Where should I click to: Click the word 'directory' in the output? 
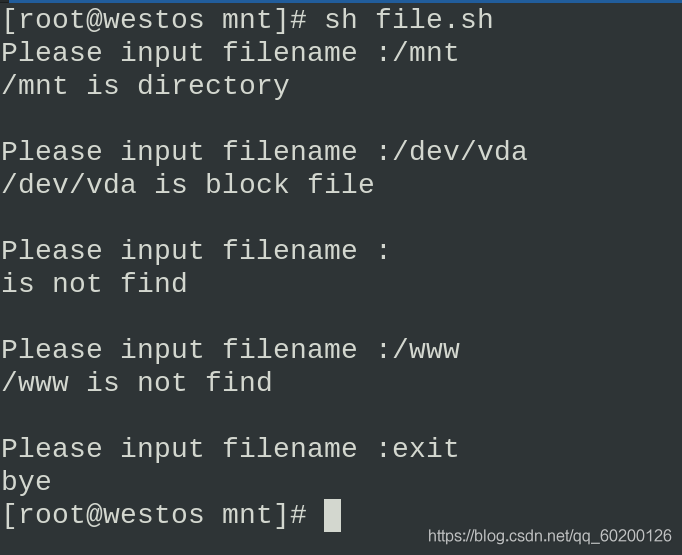[213, 86]
